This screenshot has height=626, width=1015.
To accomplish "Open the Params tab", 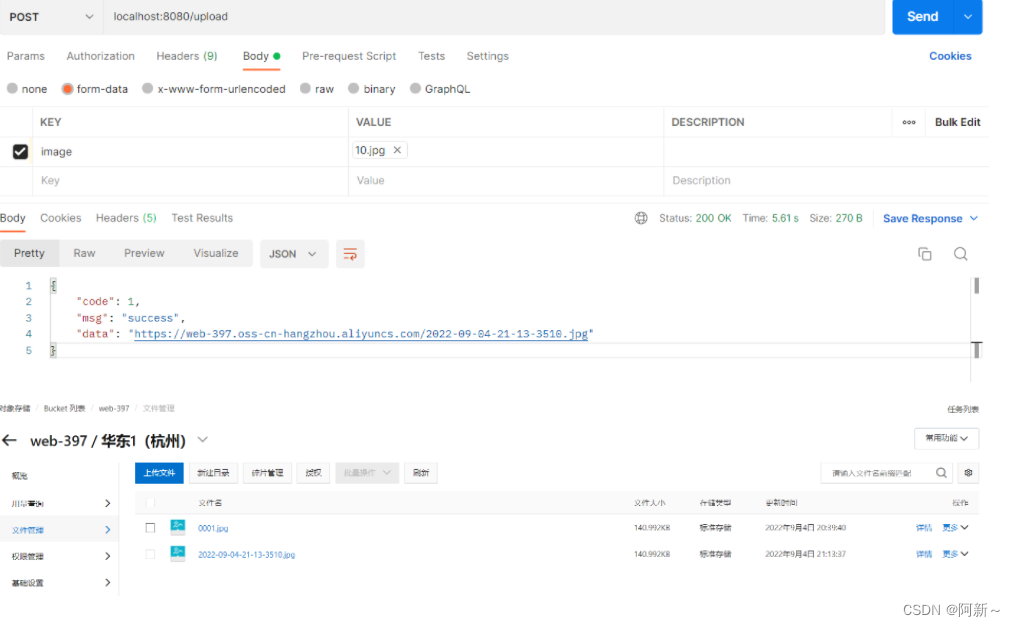I will coord(26,56).
